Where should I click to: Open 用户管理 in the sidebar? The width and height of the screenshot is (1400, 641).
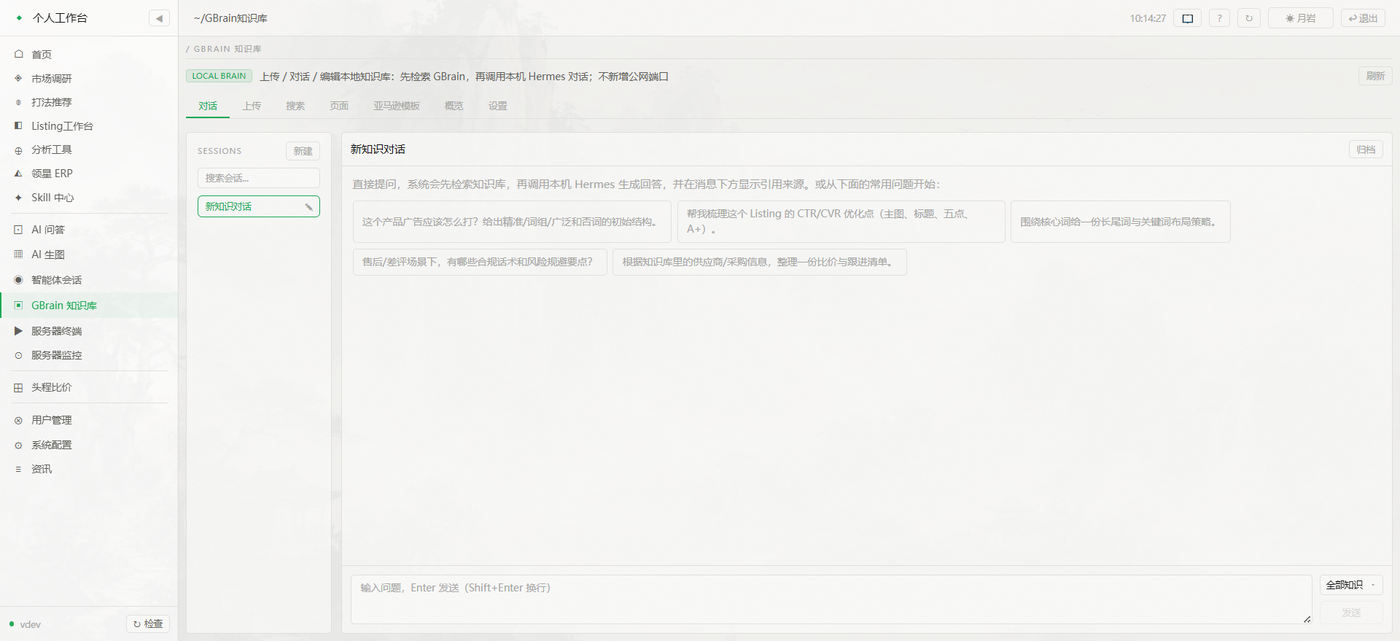[x=89, y=420]
